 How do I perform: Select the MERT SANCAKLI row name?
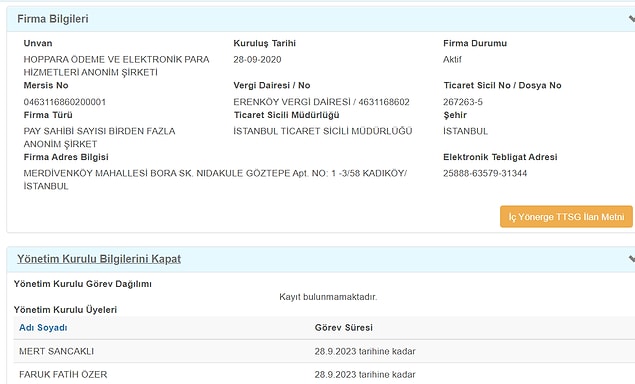56,351
